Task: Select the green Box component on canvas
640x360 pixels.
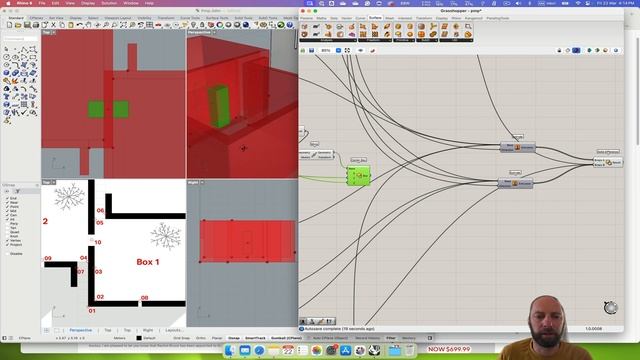Action: (359, 176)
